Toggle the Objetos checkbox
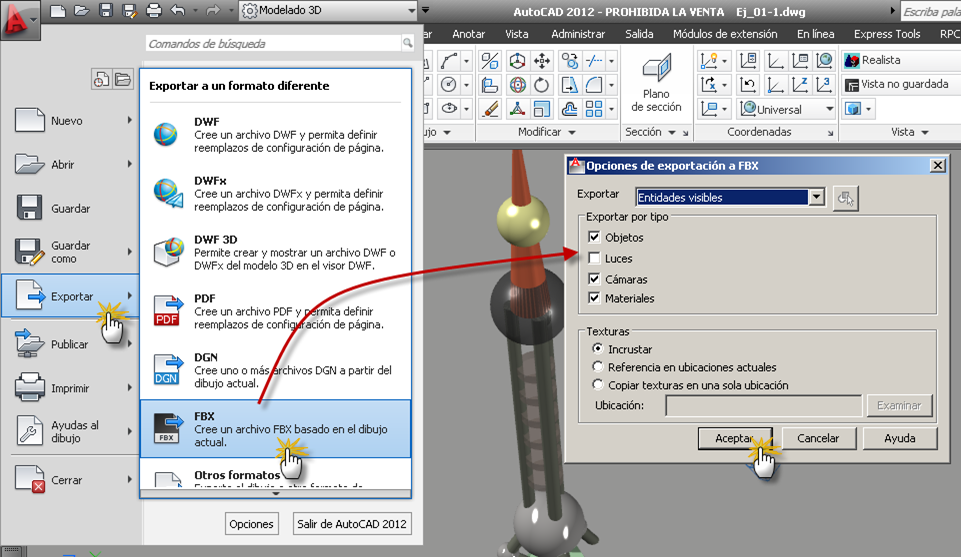This screenshot has width=961, height=557. pyautogui.click(x=594, y=237)
